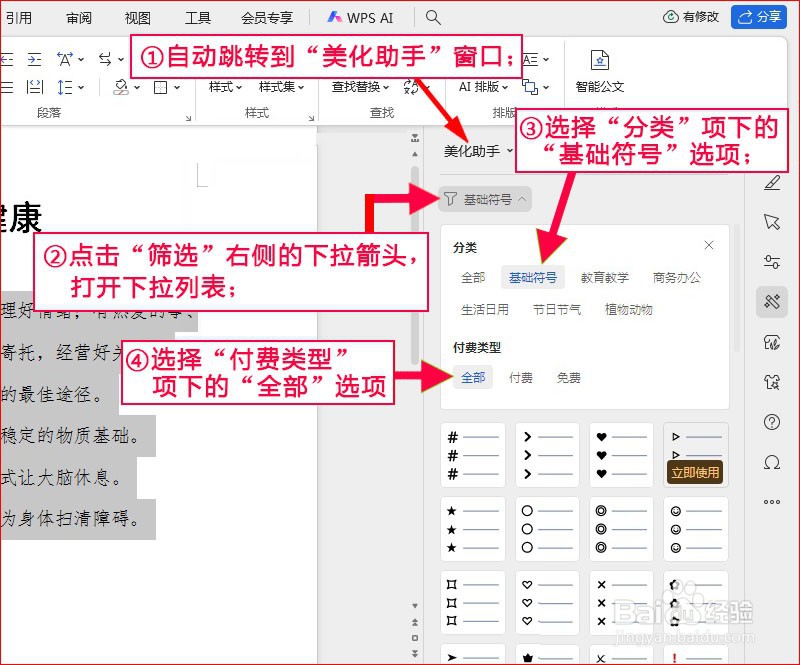Click the help question-mark icon in sidebar

771,422
